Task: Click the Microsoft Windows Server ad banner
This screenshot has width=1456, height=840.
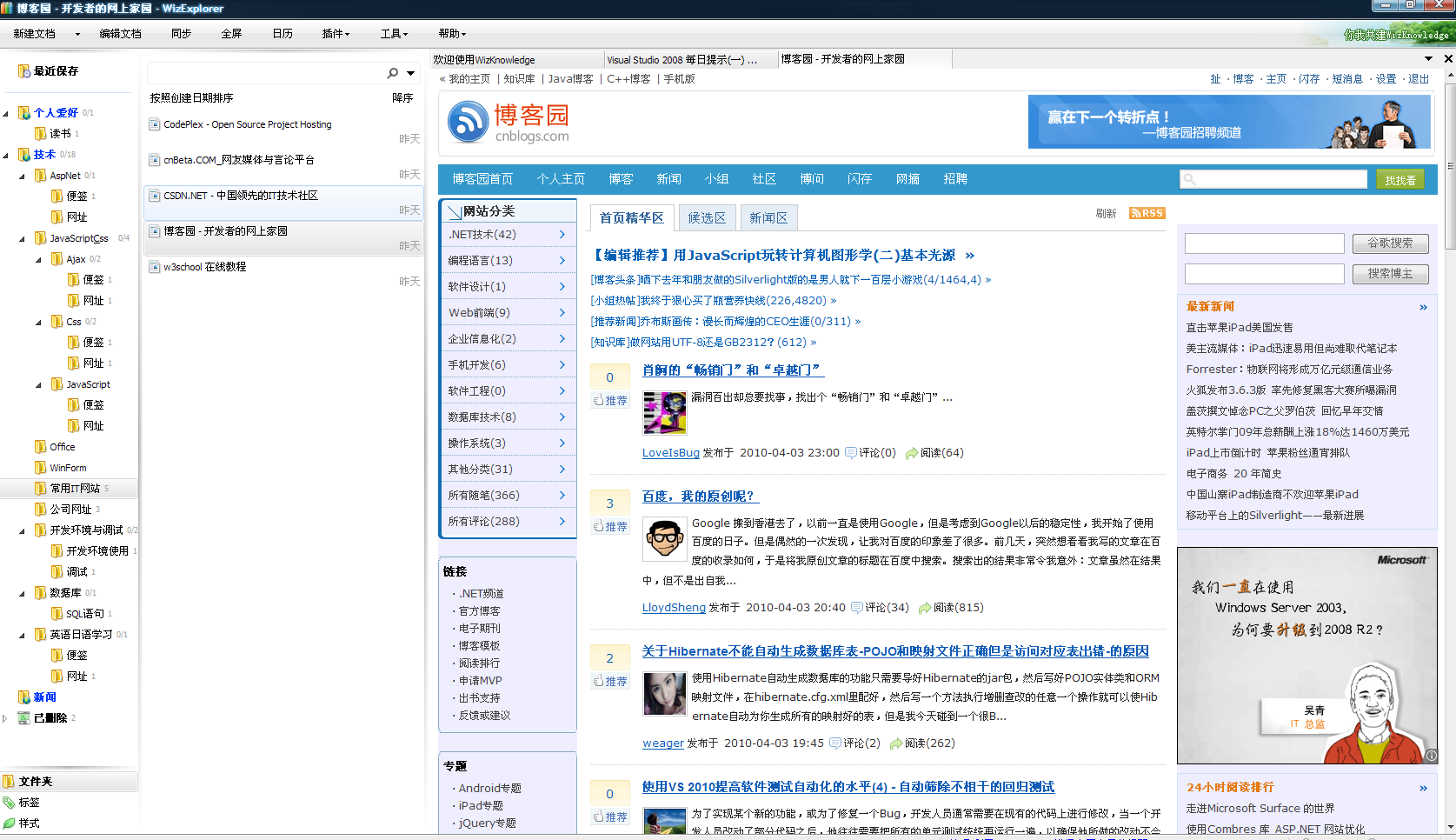Action: pyautogui.click(x=1306, y=656)
